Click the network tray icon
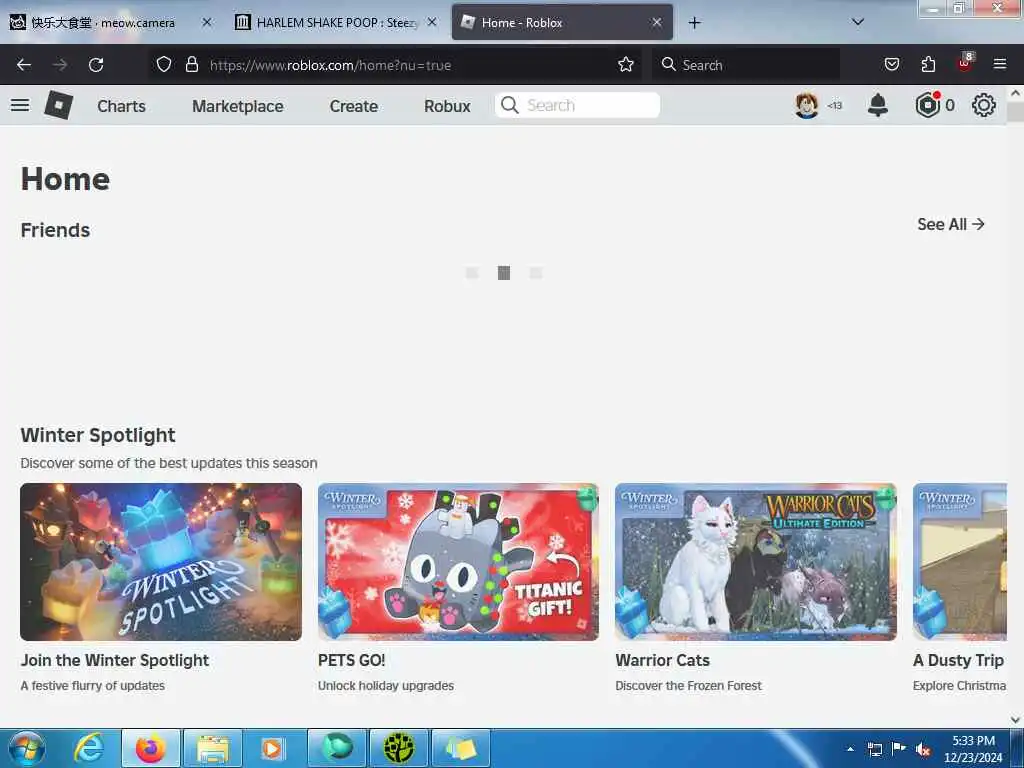 [875, 750]
